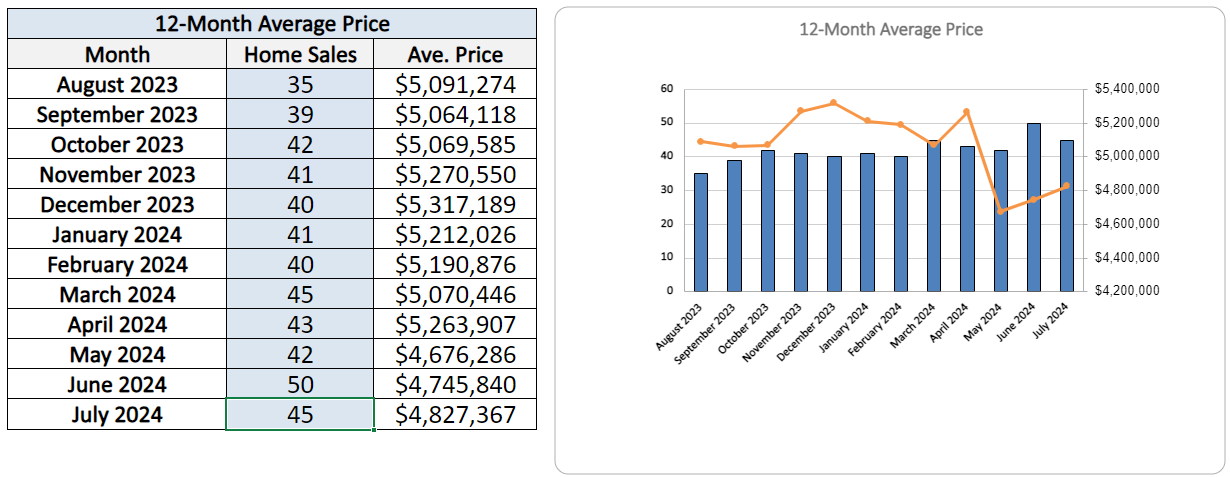Screen dimensions: 1230x477
Task: Select the 'March 2024' month cell
Action: coord(117,294)
